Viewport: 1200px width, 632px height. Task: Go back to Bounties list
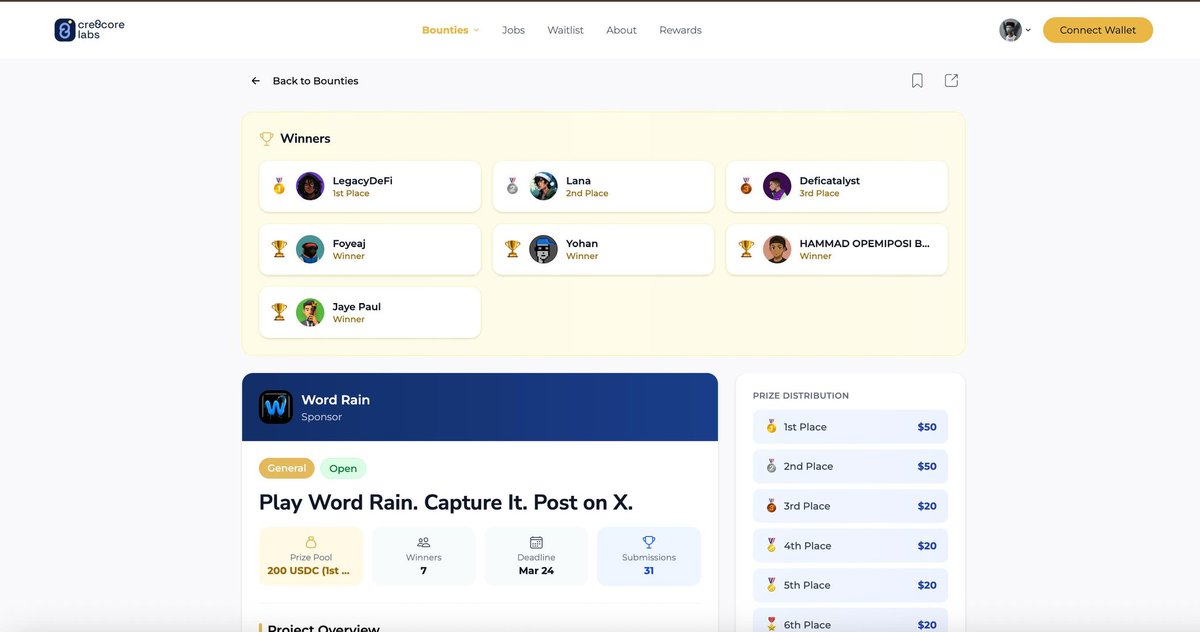click(304, 81)
